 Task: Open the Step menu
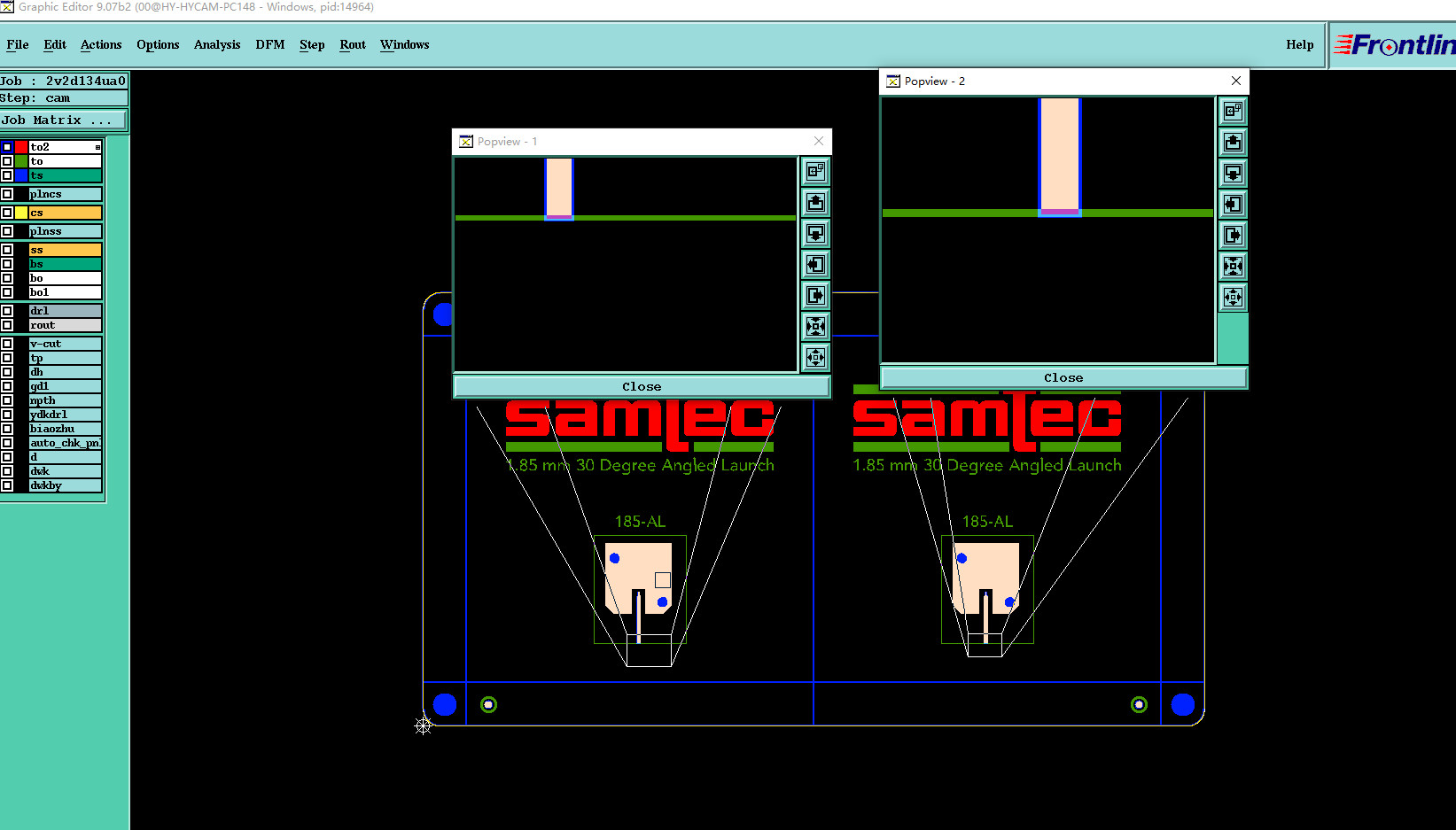point(312,44)
